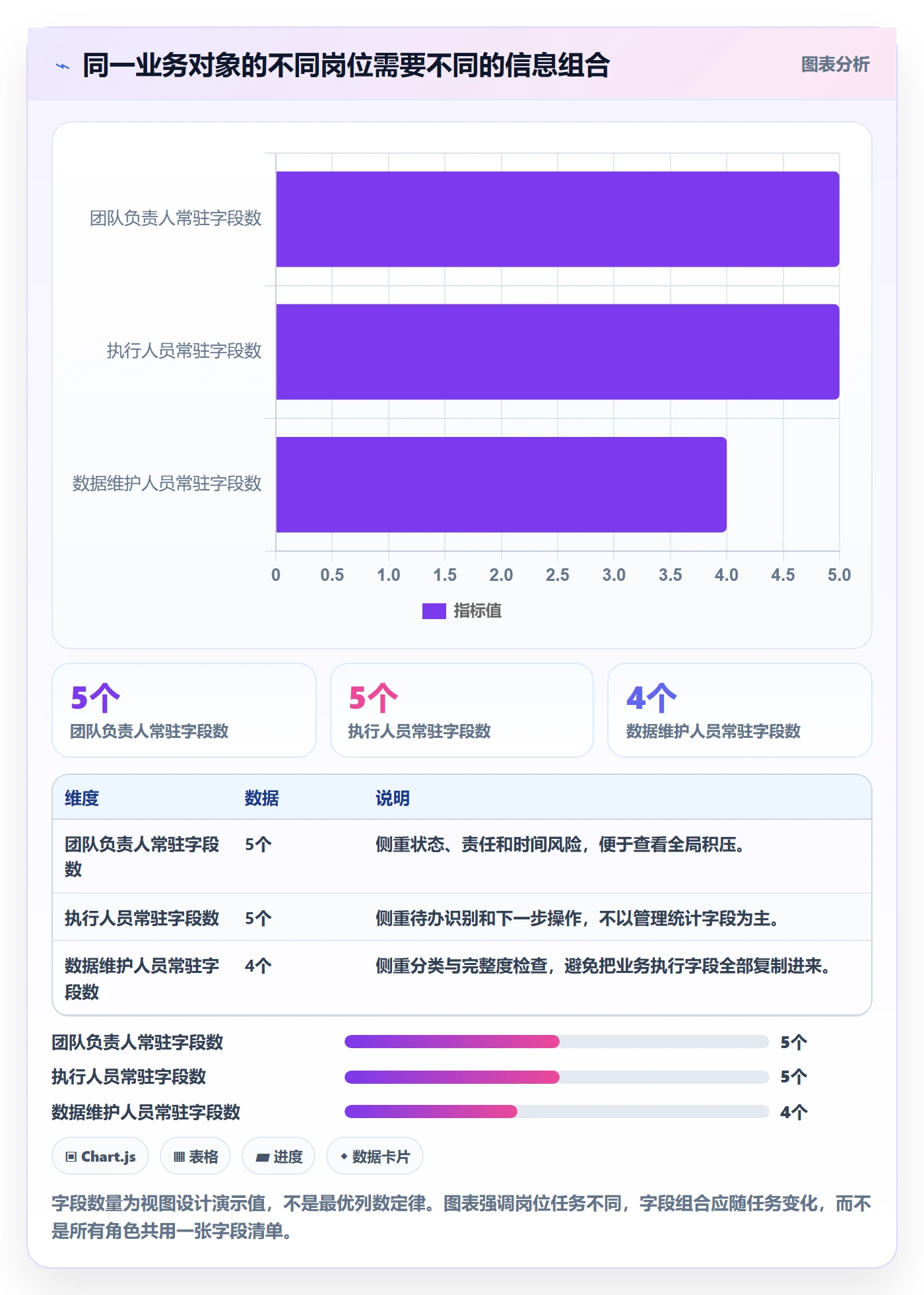Click the 团队负责人常驻字段数 chart axis label
Viewport: 924px width, 1295px height.
[176, 218]
